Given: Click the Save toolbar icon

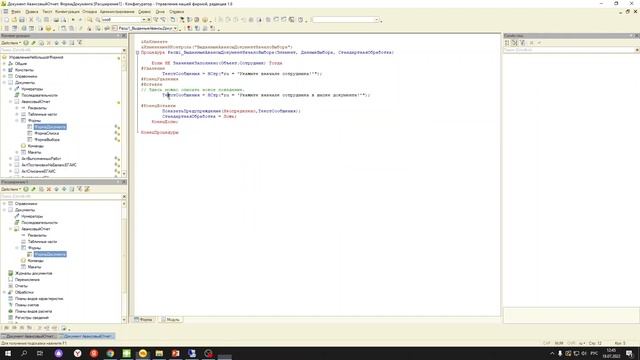Looking at the screenshot, I should 22,20.
